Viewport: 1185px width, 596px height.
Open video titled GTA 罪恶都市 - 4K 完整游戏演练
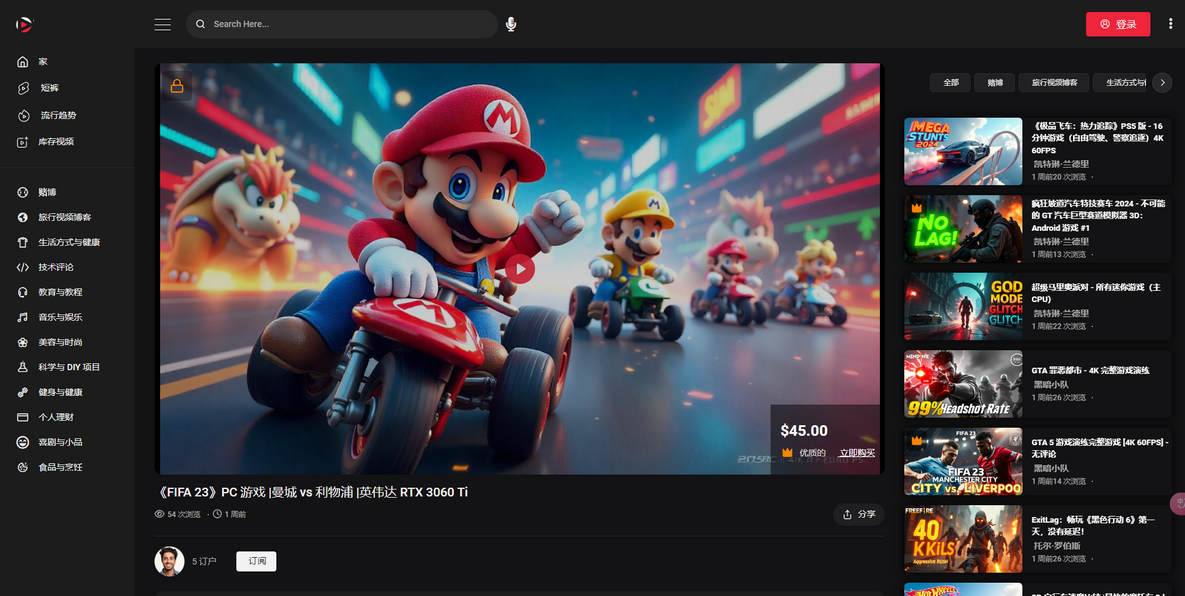point(1091,371)
